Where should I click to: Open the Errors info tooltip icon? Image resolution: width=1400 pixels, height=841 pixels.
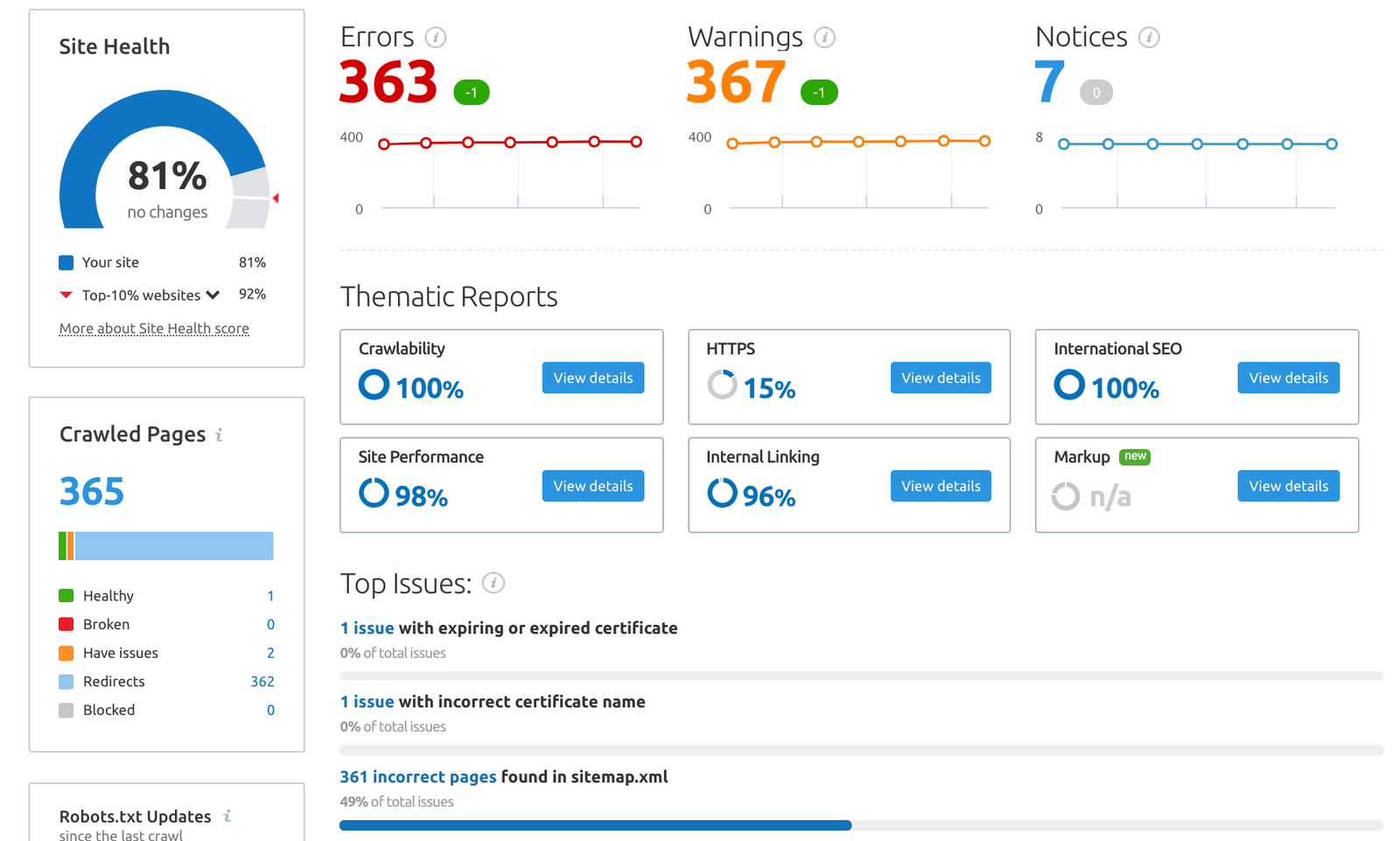coord(435,38)
